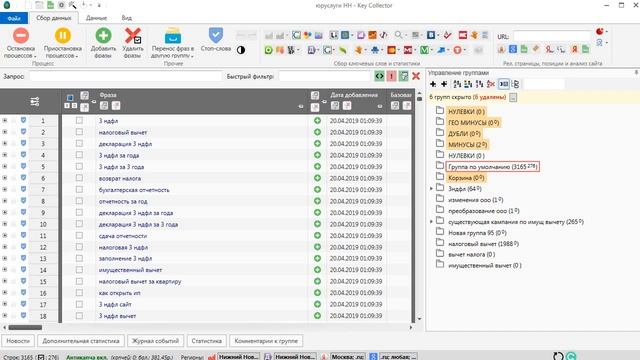Open the Stop-words shield icon
Viewport: 640px width, 360px height.
point(216,36)
